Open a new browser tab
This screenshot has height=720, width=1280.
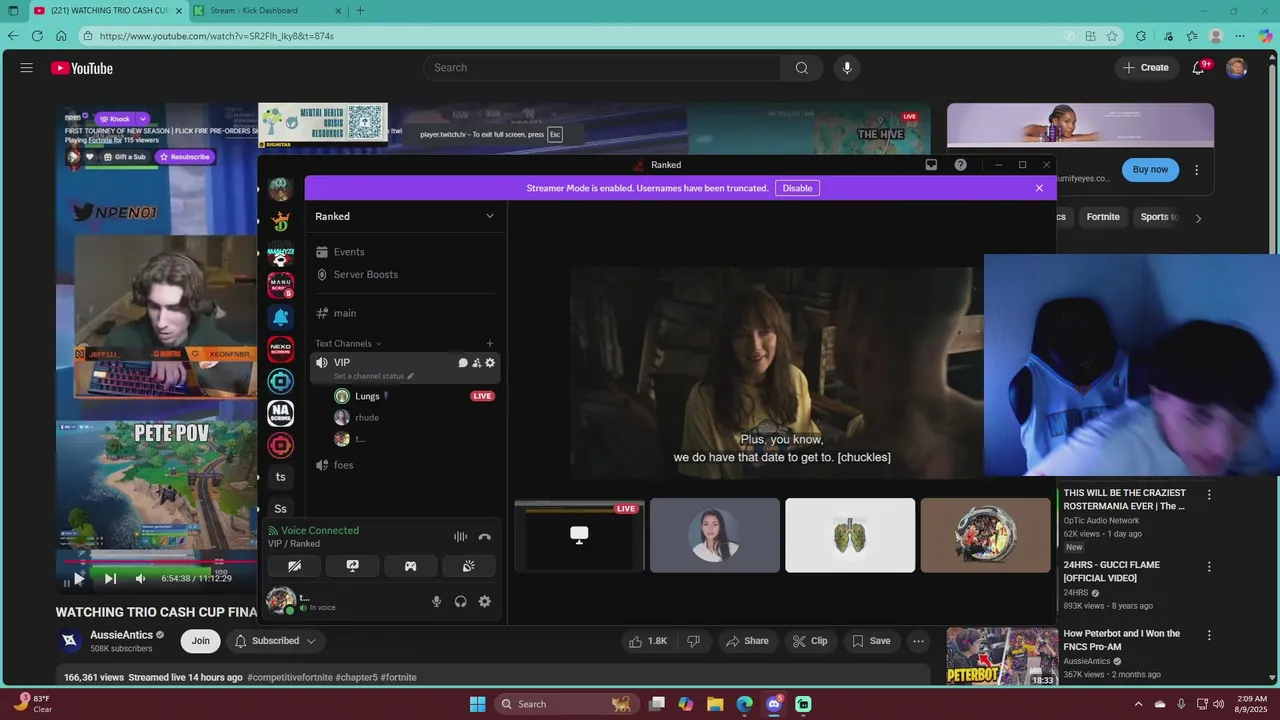(360, 11)
